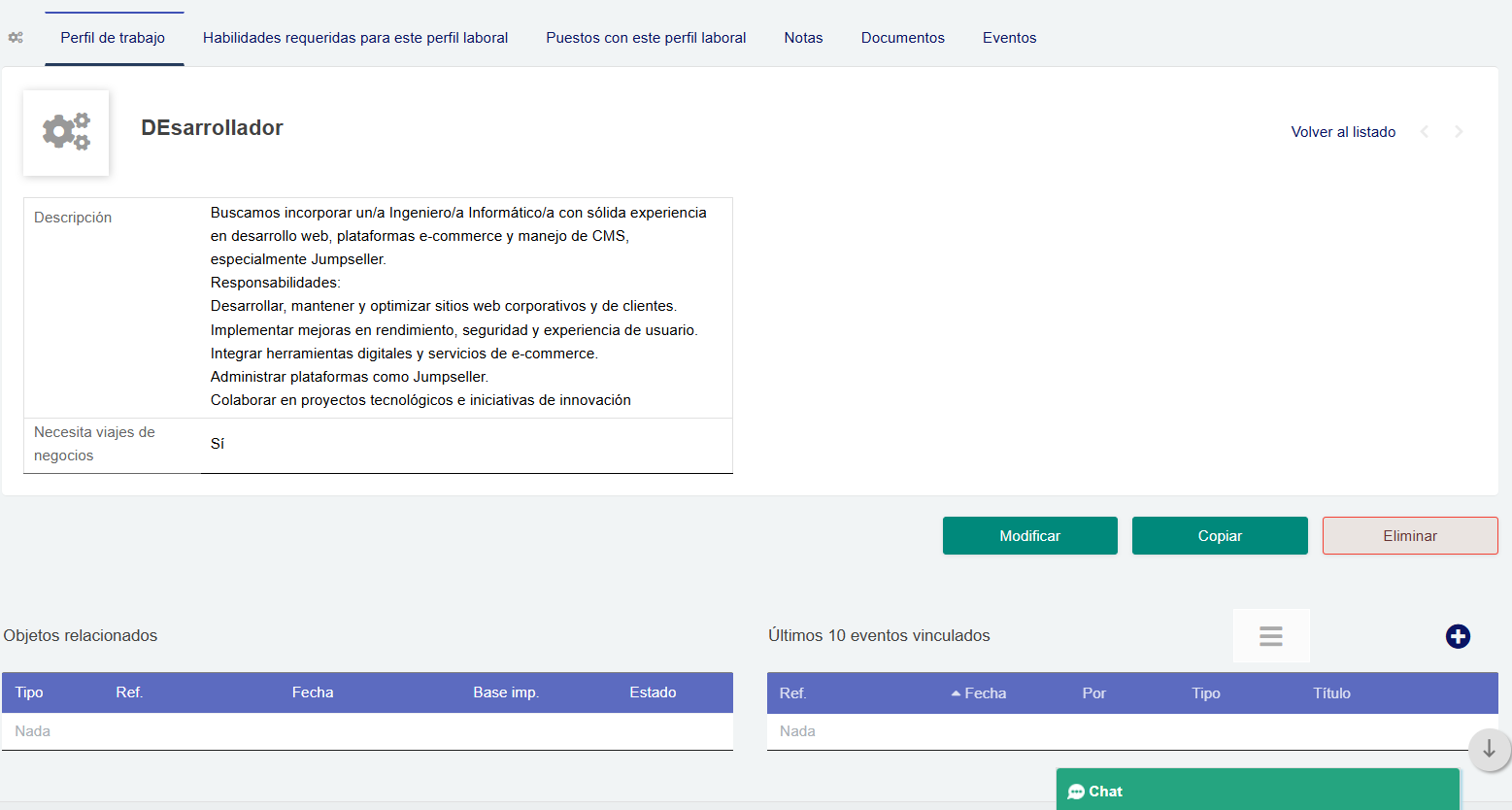Add a new linked event with the plus icon

1458,636
